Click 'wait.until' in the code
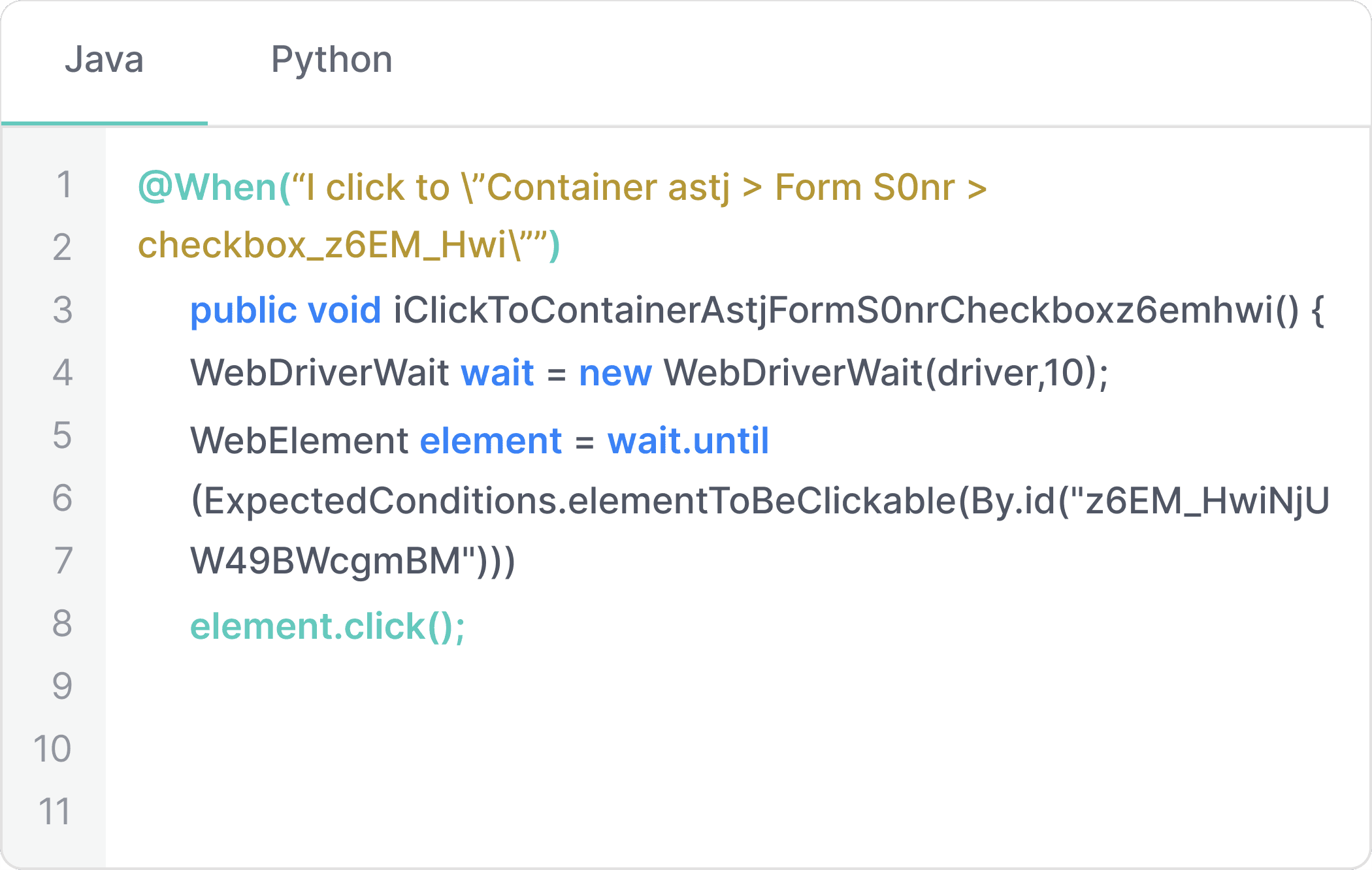Image resolution: width=1372 pixels, height=870 pixels. tap(688, 441)
